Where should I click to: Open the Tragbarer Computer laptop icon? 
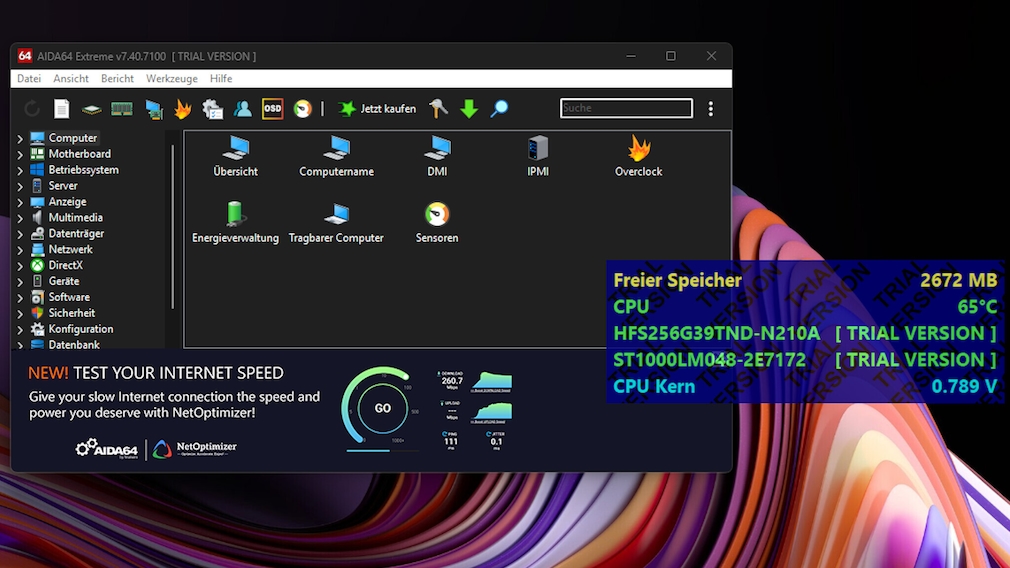336,215
